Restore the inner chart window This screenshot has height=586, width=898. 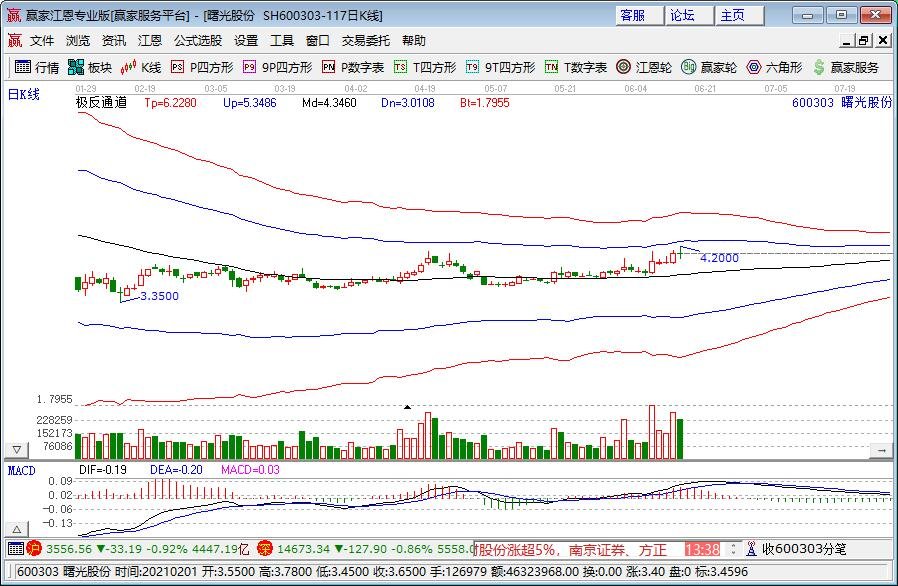coord(864,41)
